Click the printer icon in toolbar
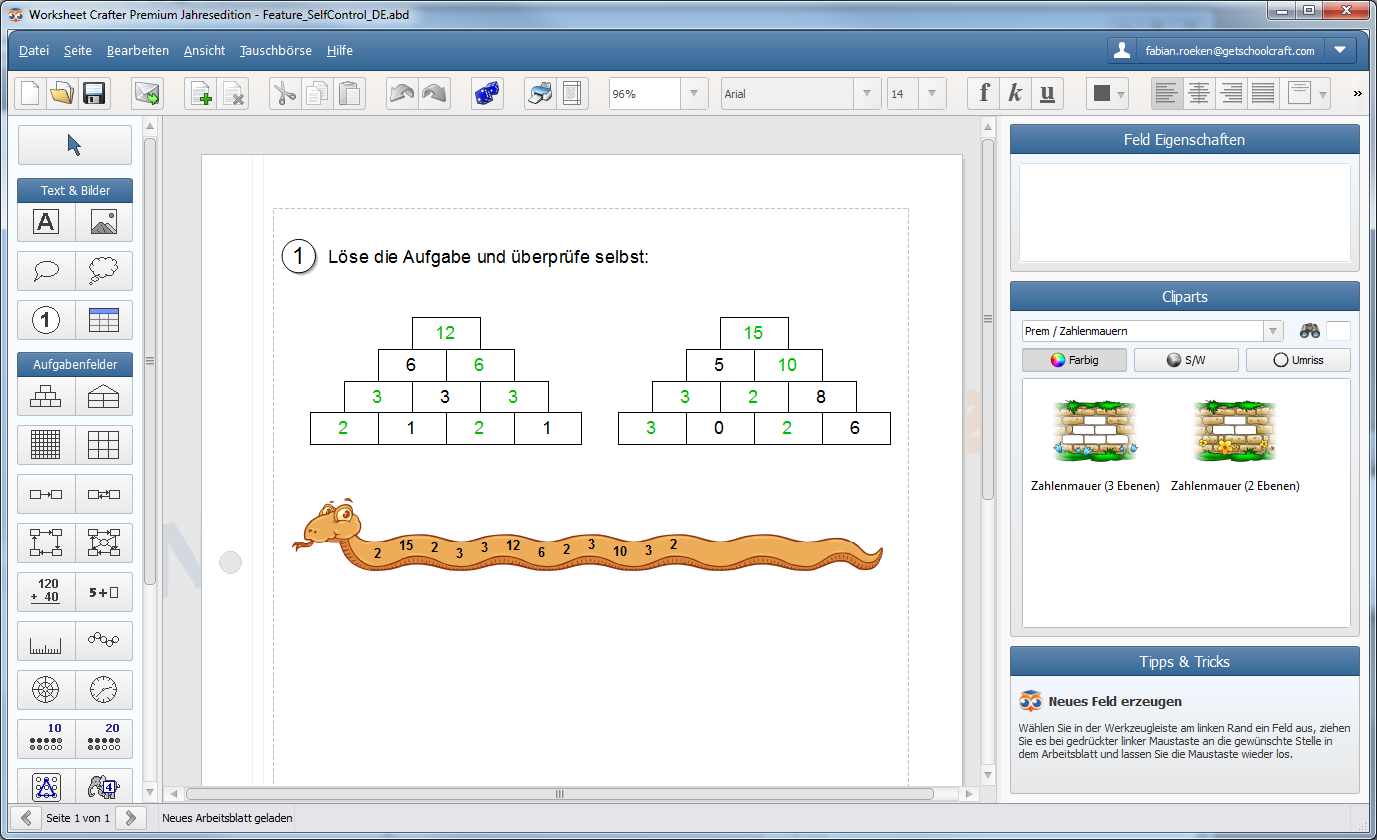 point(539,94)
